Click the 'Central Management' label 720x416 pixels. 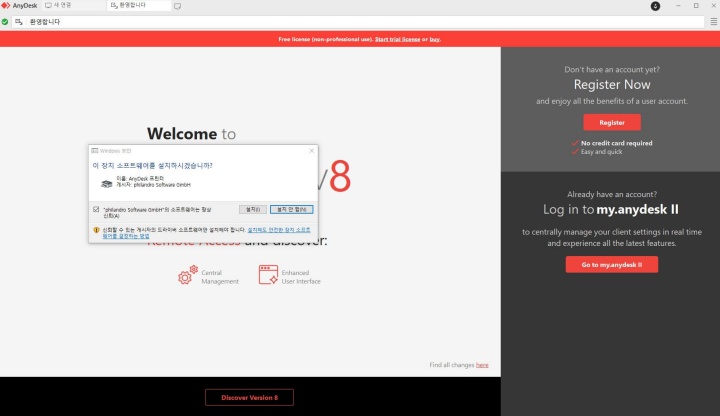click(x=220, y=277)
